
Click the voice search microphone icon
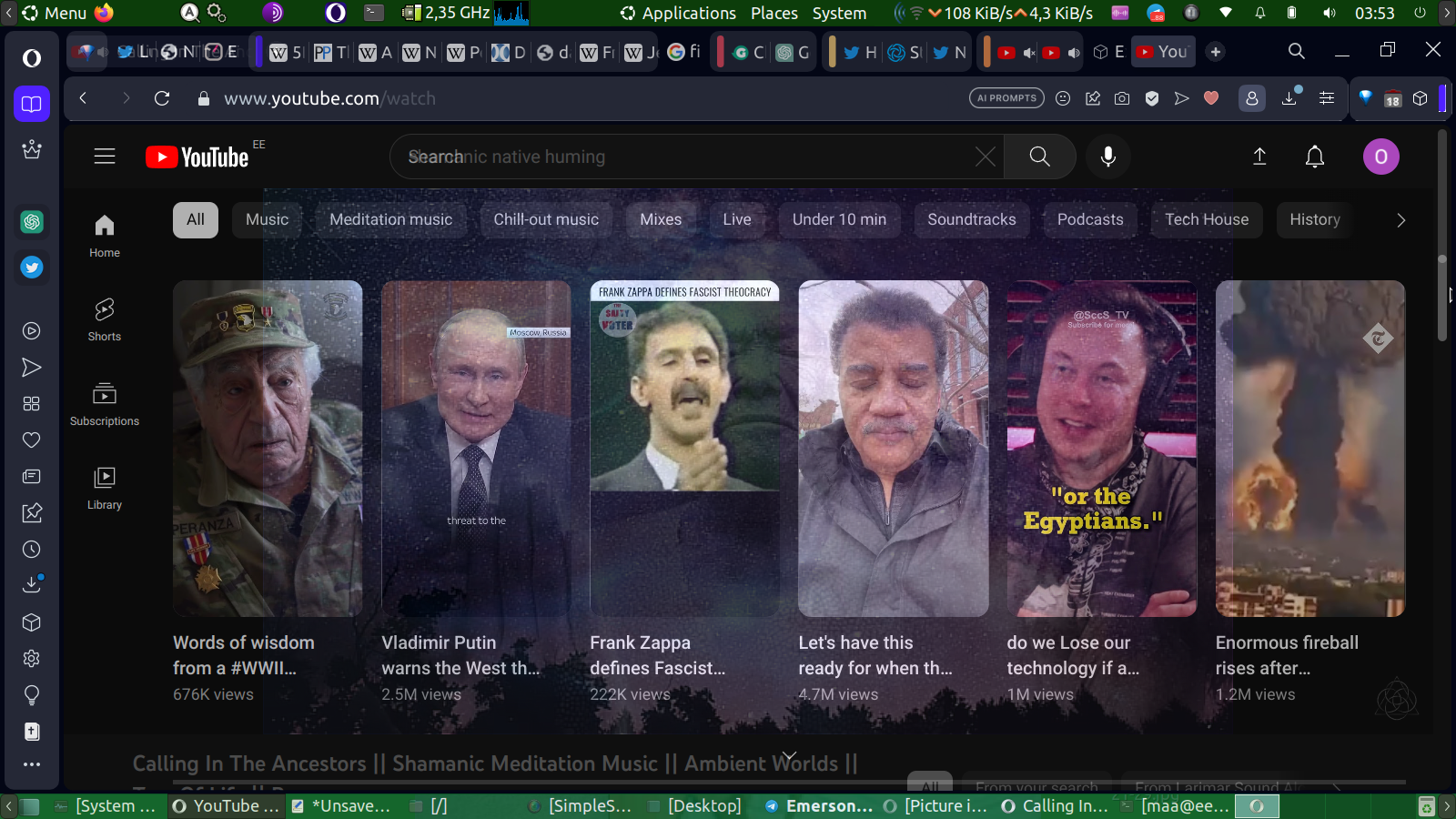coord(1107,157)
